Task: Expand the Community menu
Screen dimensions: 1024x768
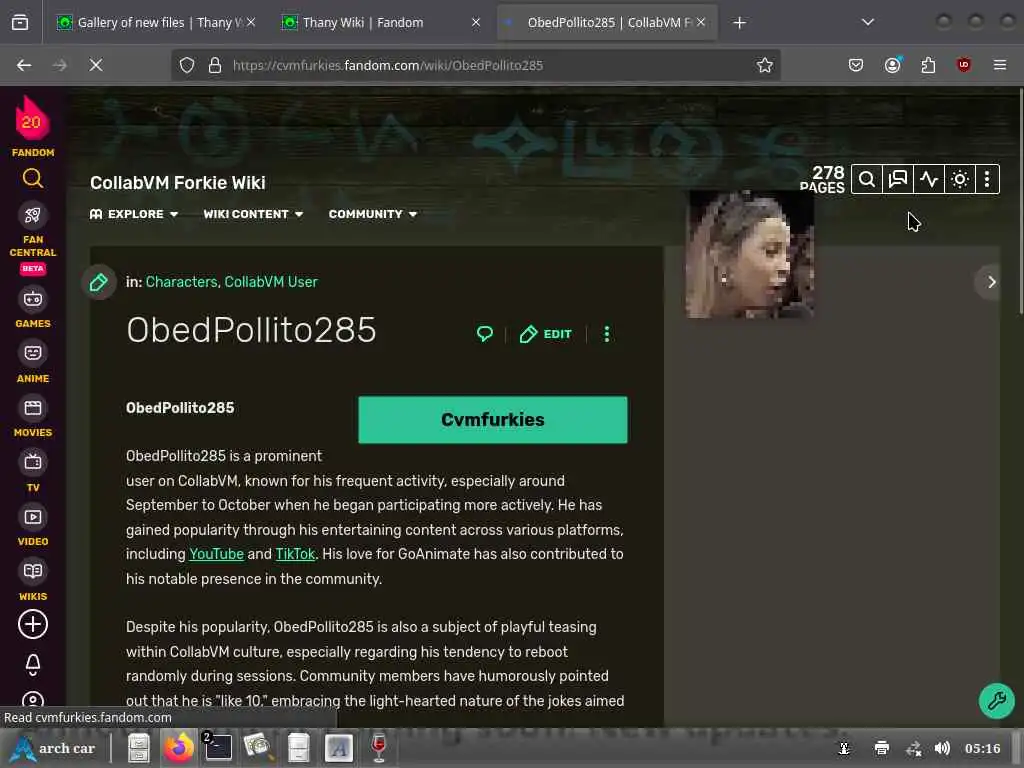Action: [372, 214]
